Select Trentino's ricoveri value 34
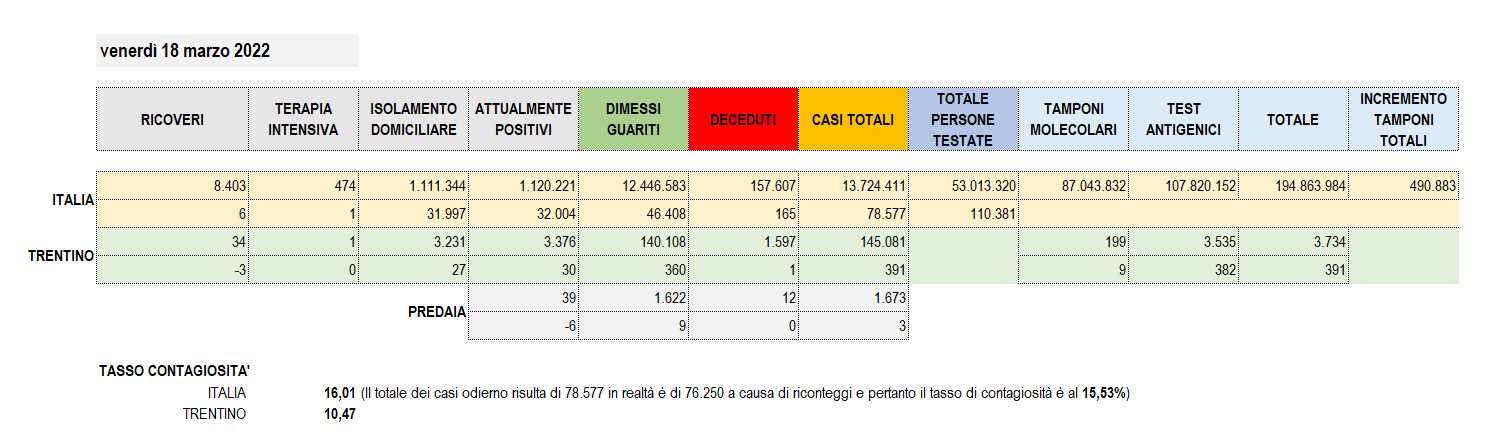 pyautogui.click(x=172, y=242)
